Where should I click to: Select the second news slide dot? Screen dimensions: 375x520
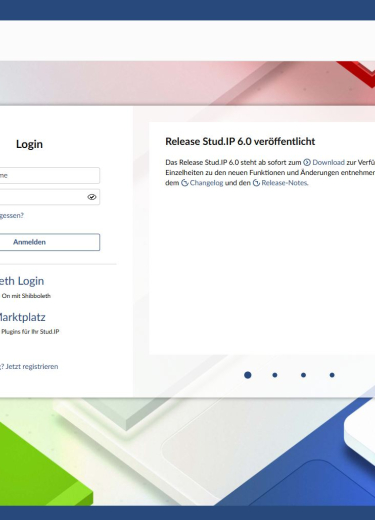click(x=275, y=375)
